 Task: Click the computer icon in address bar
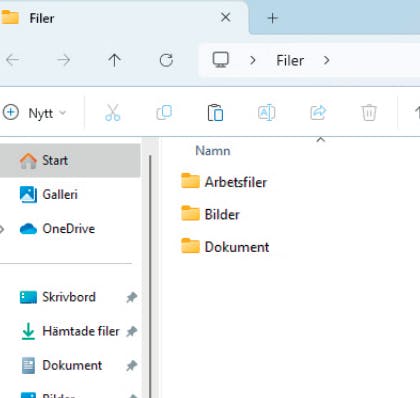[221, 60]
